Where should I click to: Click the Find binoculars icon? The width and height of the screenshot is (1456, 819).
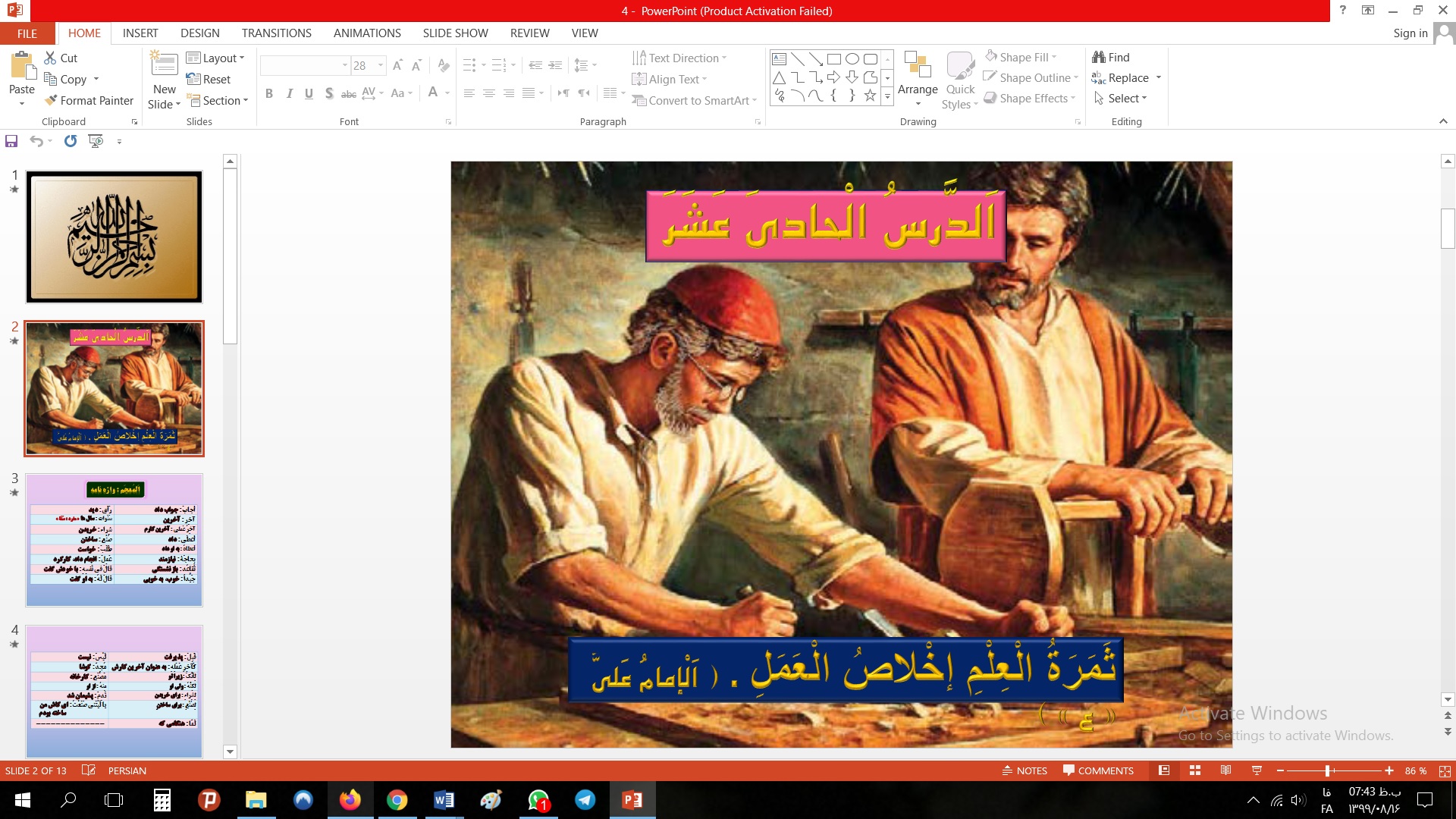point(1099,58)
